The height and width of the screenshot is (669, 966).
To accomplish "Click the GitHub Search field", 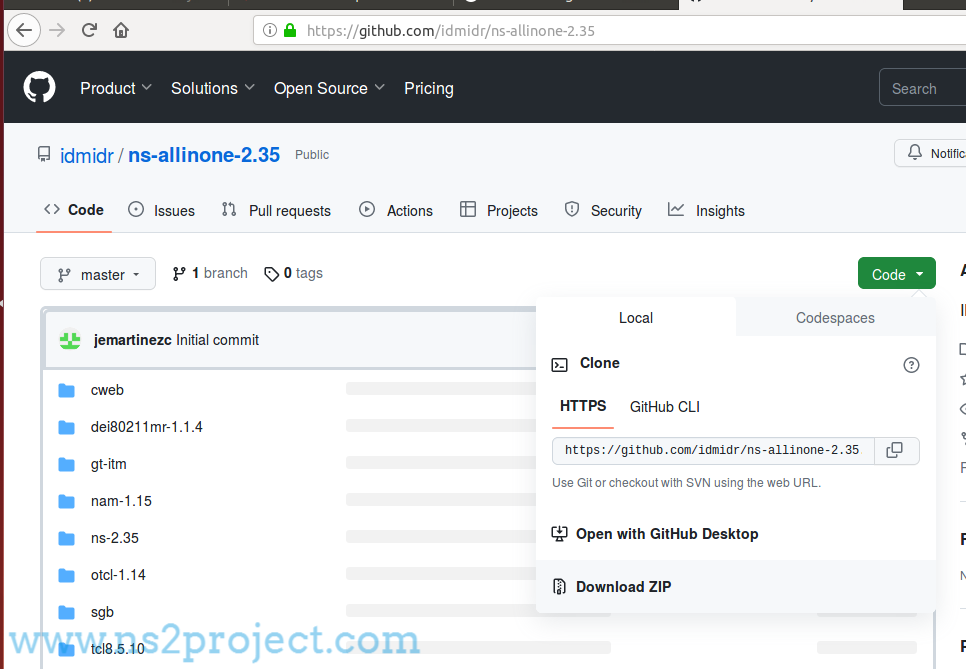I will [x=923, y=88].
